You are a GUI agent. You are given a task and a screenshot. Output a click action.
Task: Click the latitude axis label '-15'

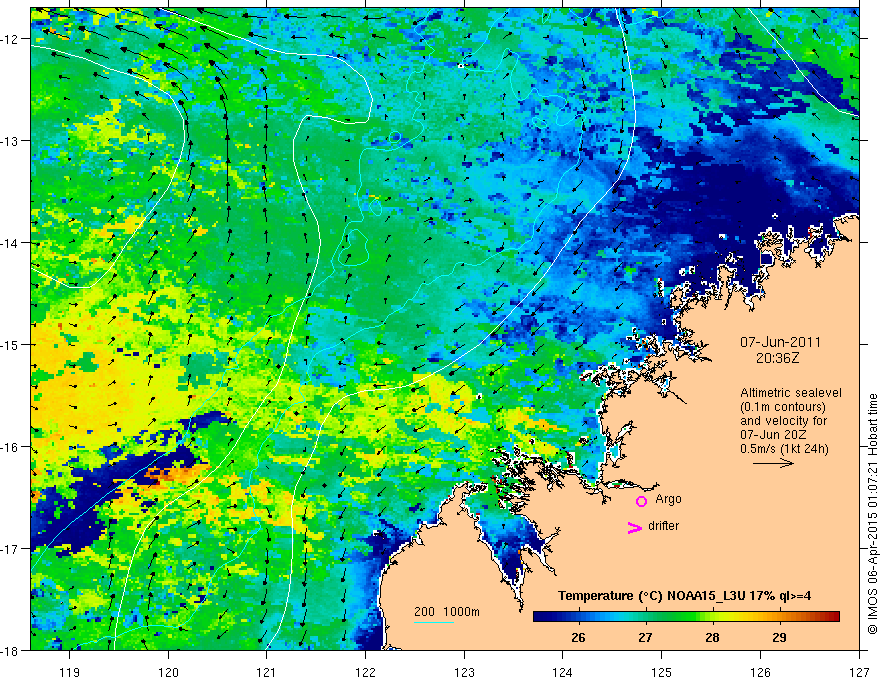pos(10,344)
